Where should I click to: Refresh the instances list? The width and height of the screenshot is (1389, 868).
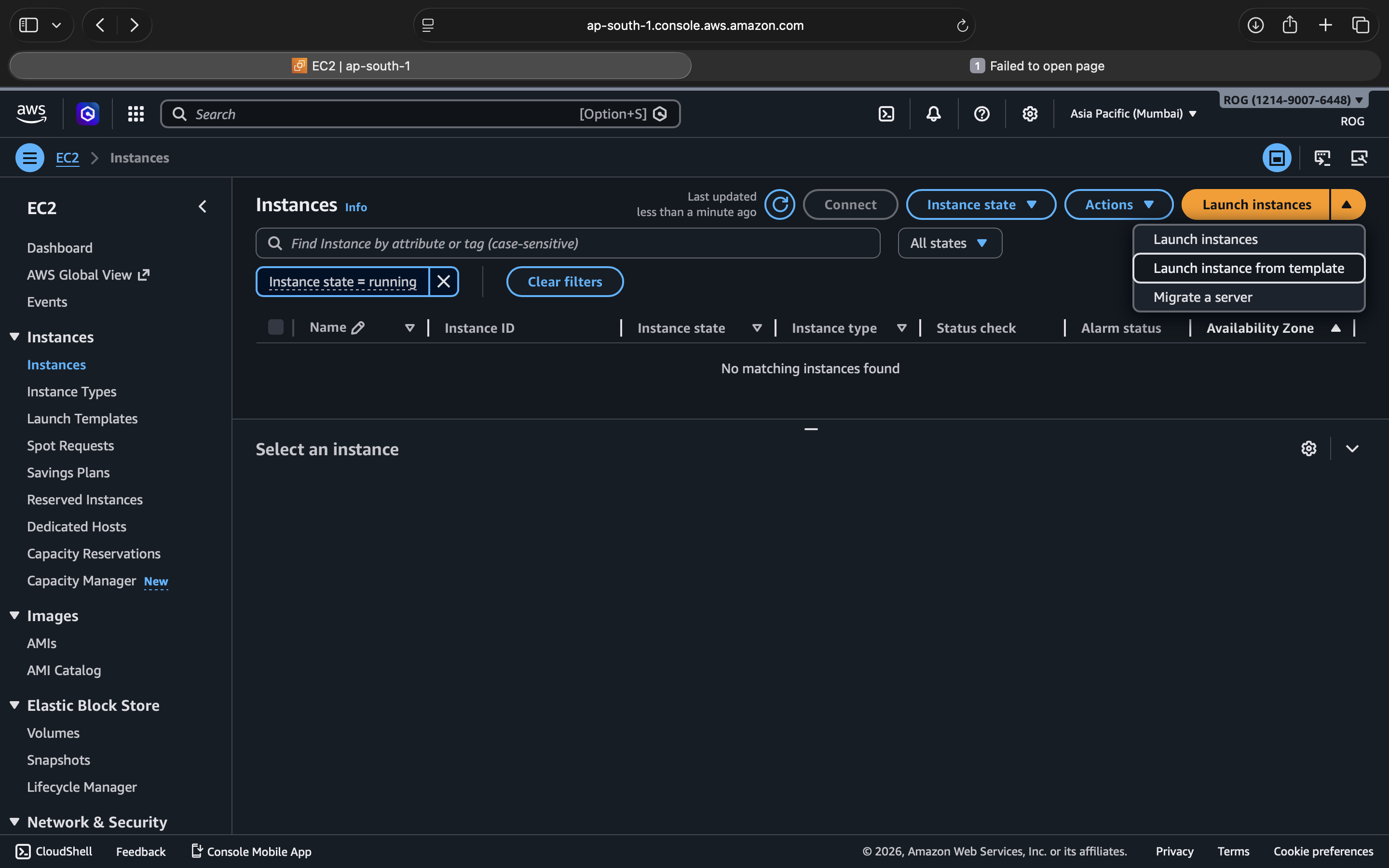tap(779, 204)
